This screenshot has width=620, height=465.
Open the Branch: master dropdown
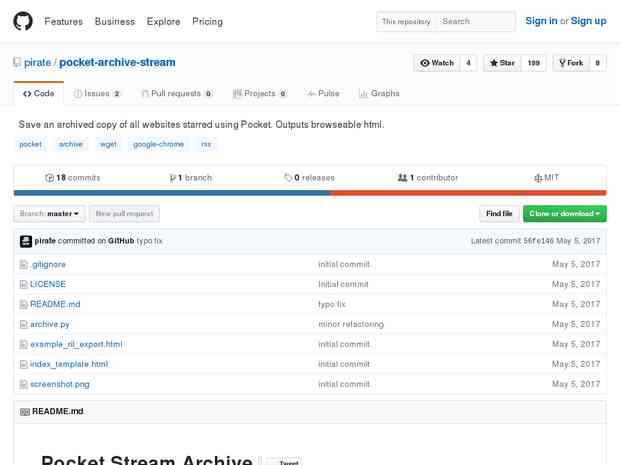tap(49, 214)
